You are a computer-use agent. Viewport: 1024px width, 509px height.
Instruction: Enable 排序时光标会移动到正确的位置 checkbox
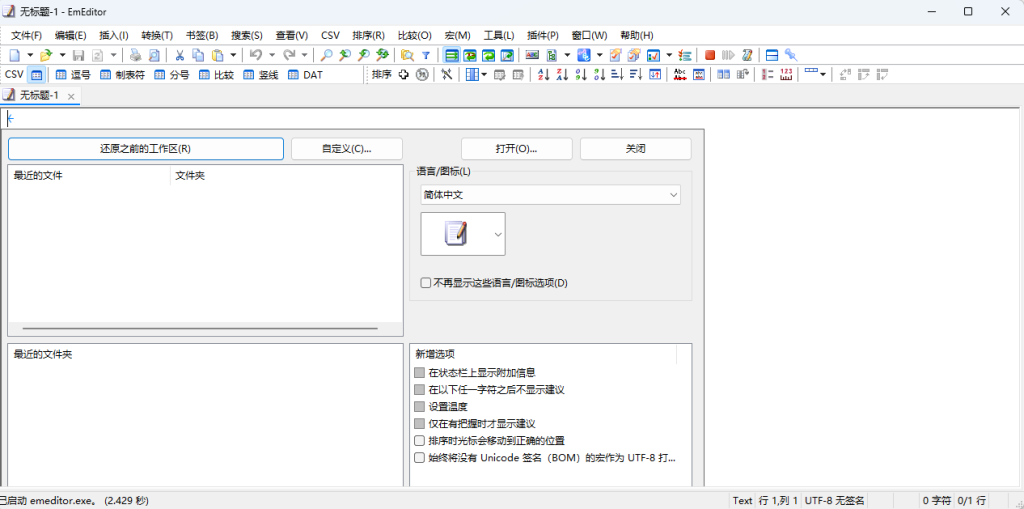click(419, 440)
